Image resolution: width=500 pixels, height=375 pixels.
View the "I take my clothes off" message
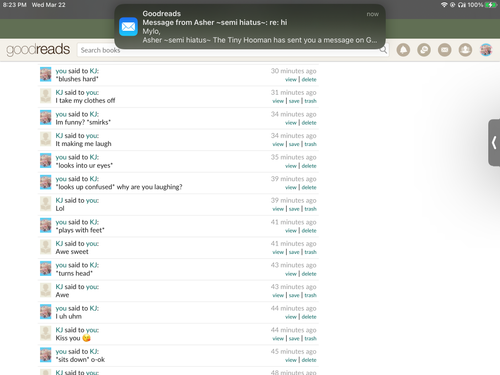[x=278, y=101]
